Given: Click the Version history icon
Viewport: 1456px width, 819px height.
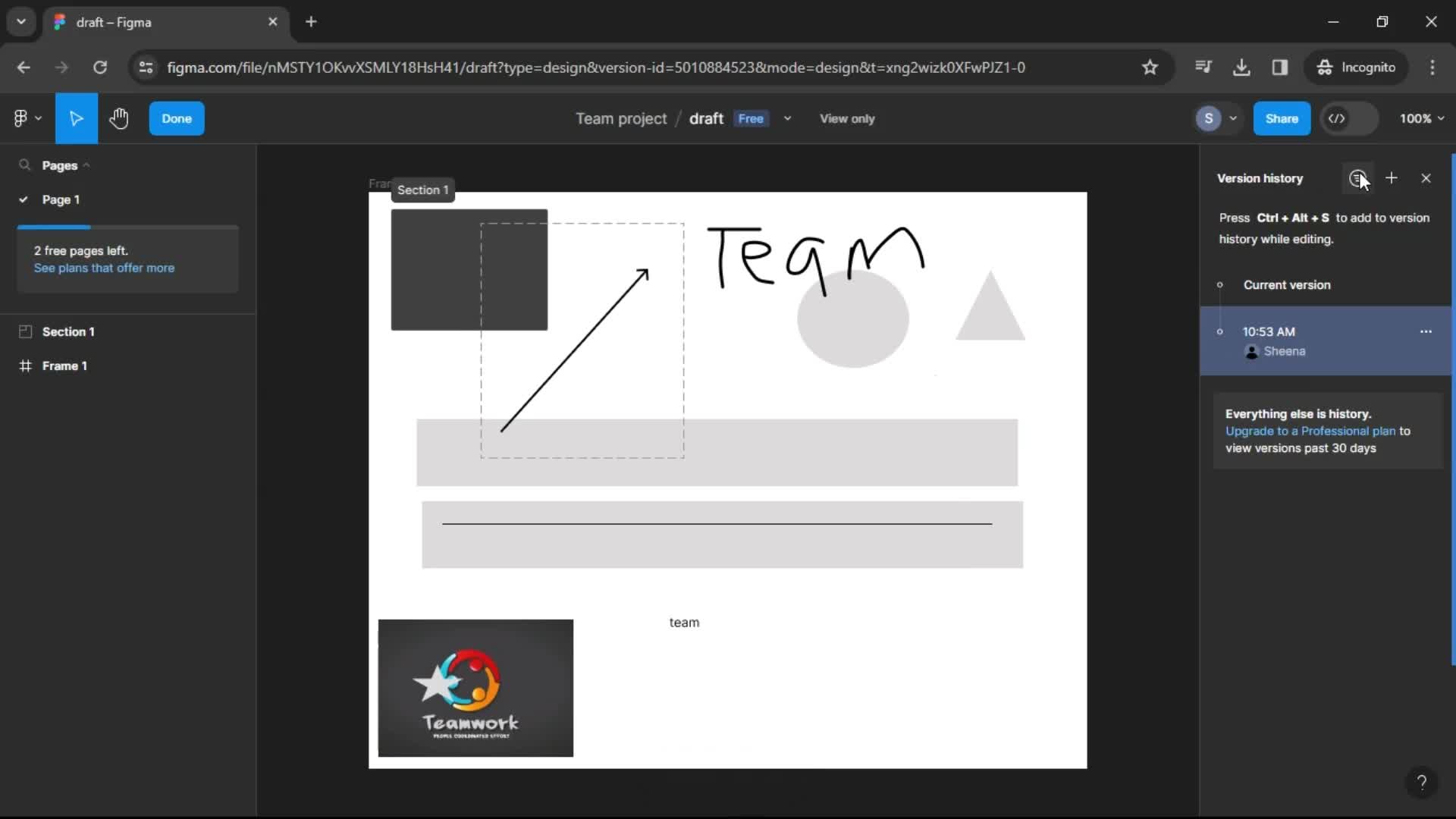Looking at the screenshot, I should click(1357, 178).
